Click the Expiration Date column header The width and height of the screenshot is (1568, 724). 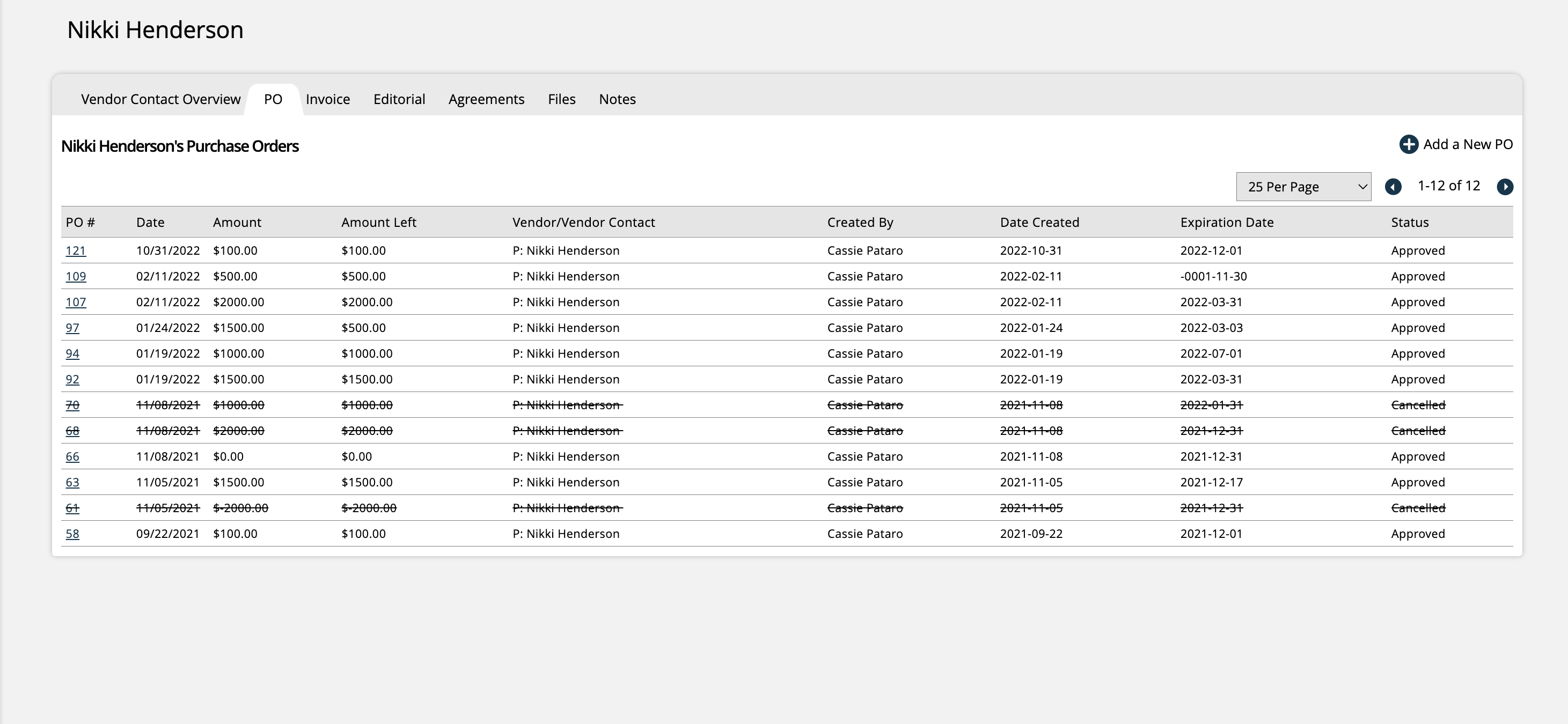(1227, 223)
